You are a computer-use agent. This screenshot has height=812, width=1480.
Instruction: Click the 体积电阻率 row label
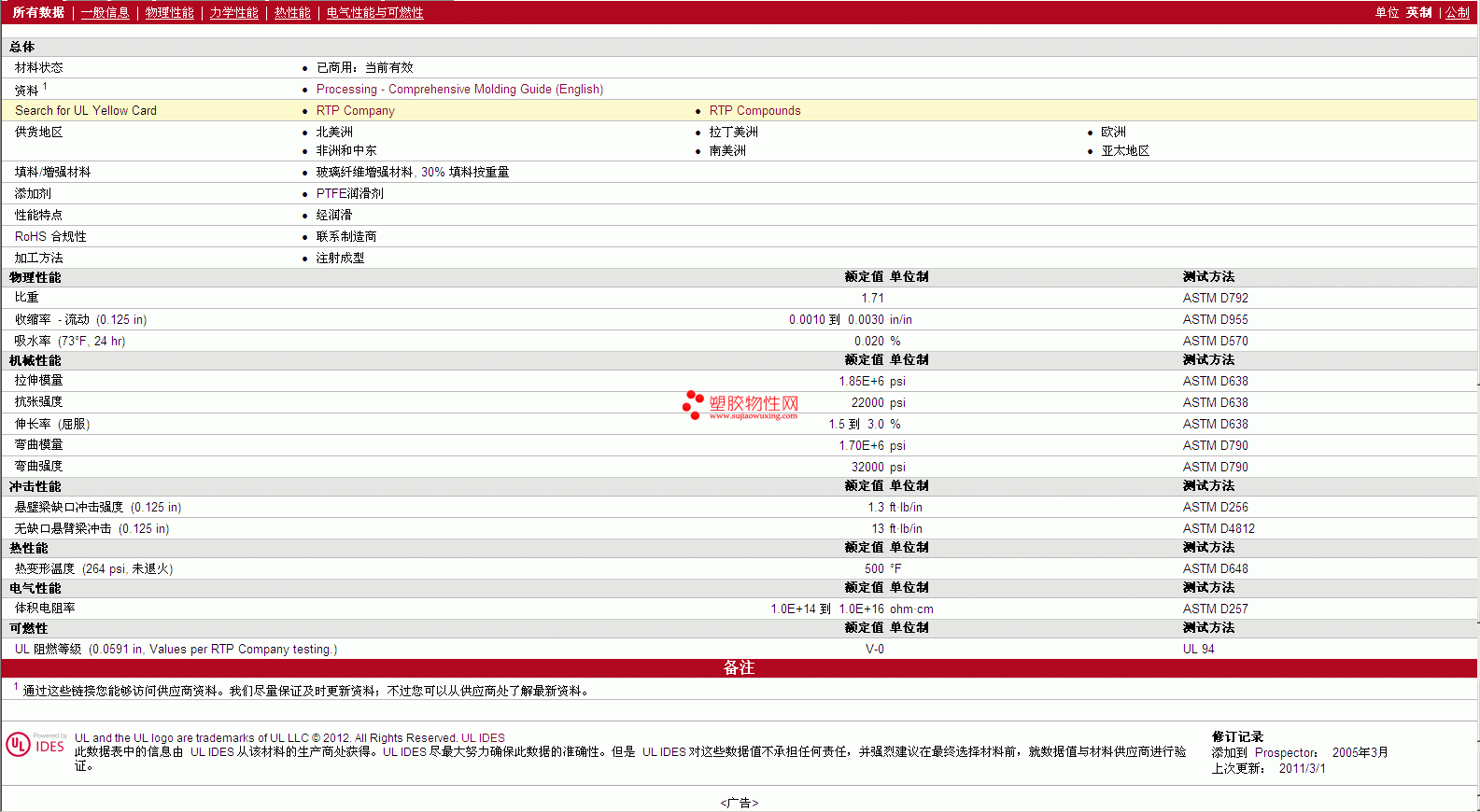45,609
